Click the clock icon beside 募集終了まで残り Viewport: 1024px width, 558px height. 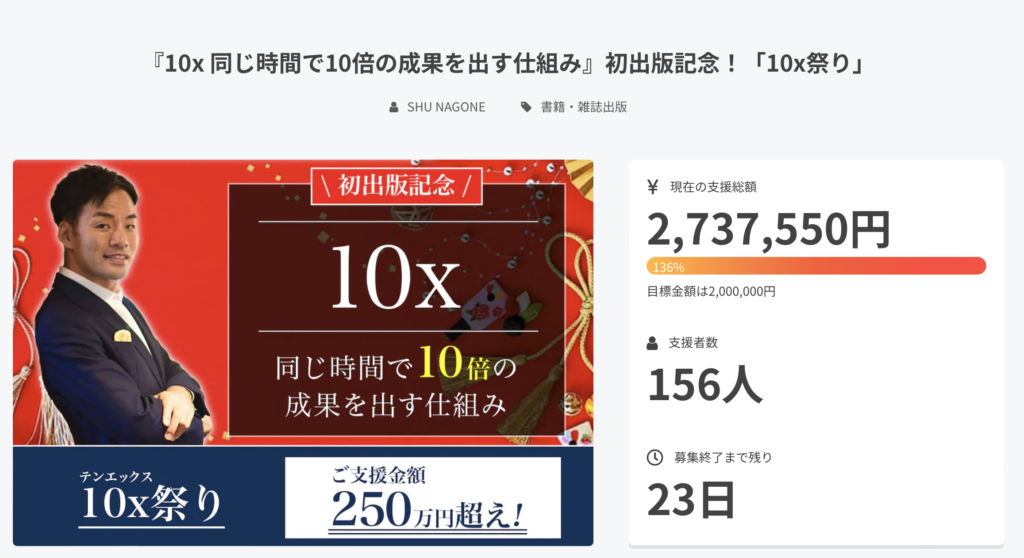point(654,457)
